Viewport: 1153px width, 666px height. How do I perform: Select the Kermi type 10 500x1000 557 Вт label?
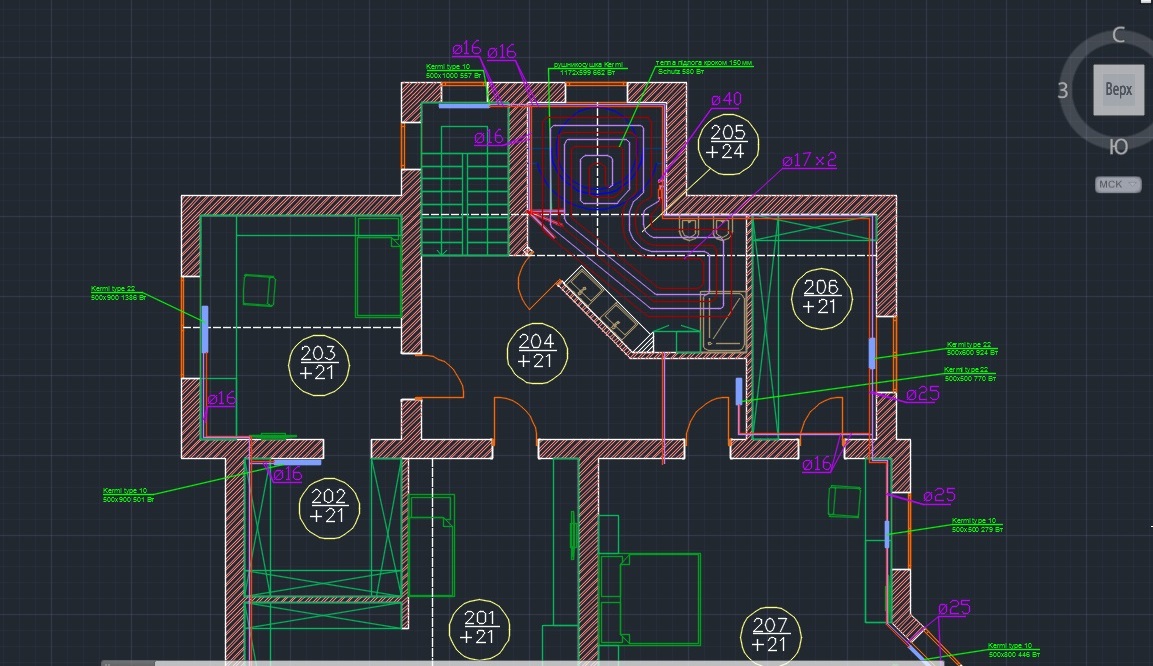(454, 71)
